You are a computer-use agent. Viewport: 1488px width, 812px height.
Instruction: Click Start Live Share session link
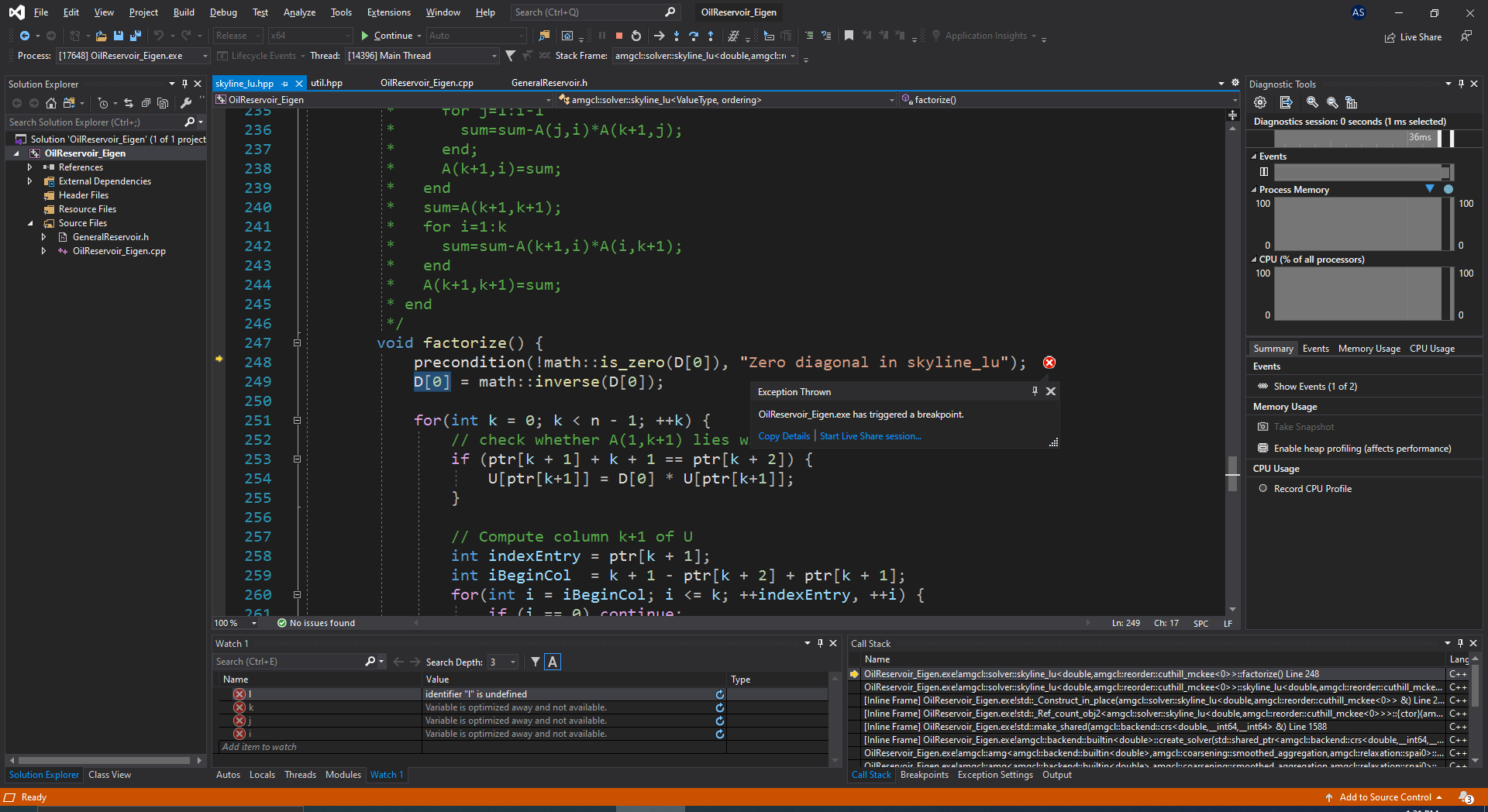coord(870,436)
